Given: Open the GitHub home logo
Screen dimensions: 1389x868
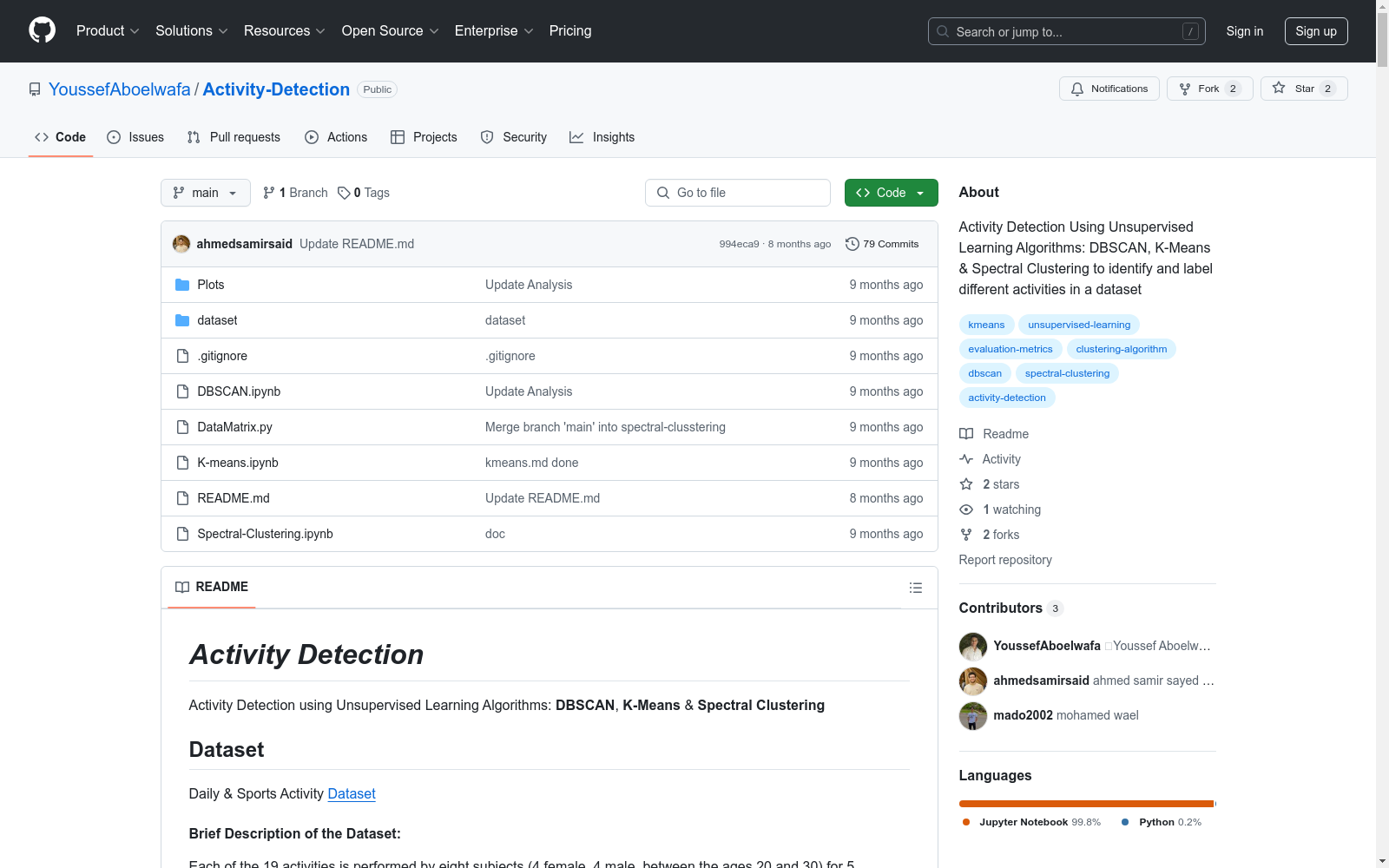Looking at the screenshot, I should [x=42, y=30].
